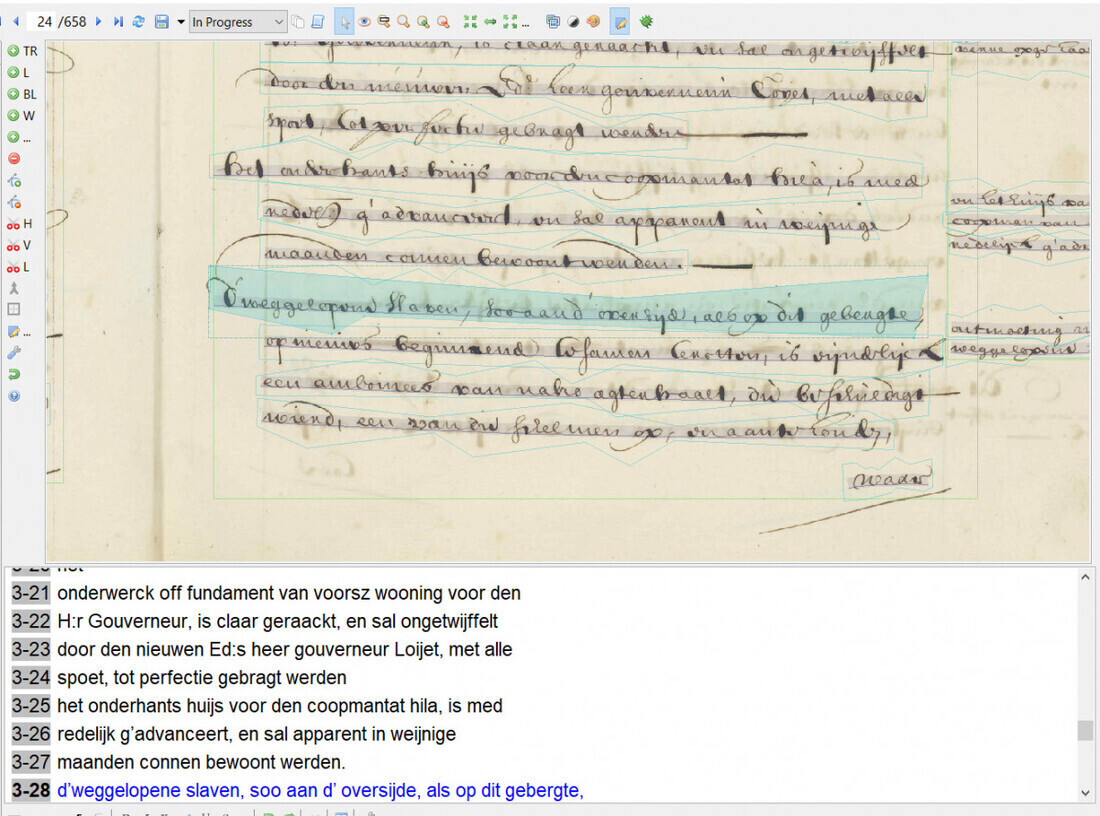Select transcript line 3-22 'H:r Gouverneur'
This screenshot has width=1100, height=816.
[x=277, y=621]
